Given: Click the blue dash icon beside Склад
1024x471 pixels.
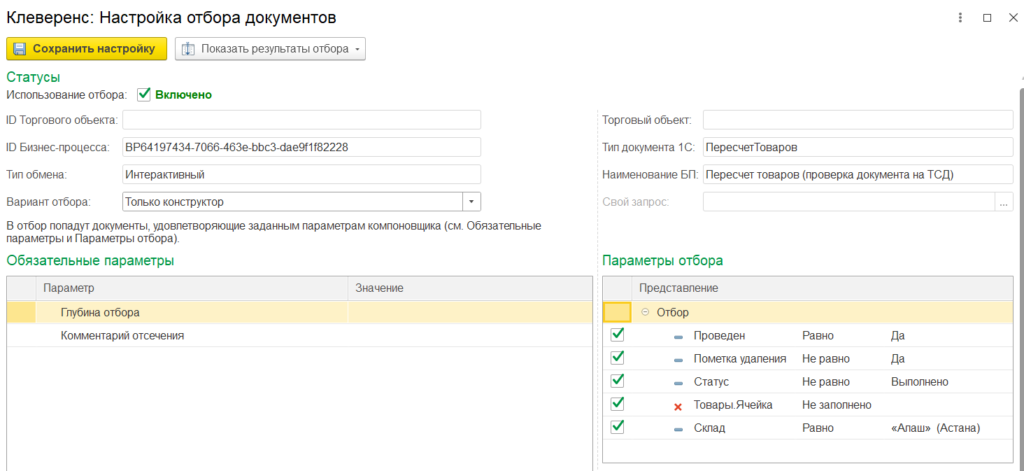Looking at the screenshot, I should click(678, 428).
